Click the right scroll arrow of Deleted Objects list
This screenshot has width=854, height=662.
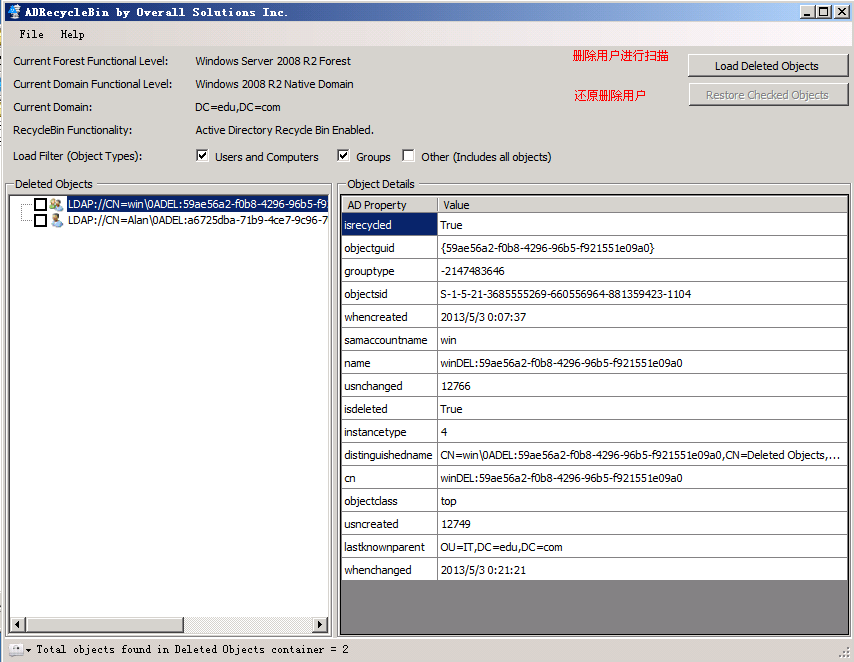320,624
